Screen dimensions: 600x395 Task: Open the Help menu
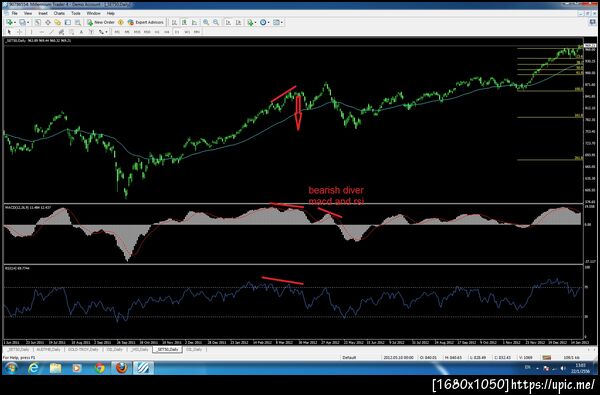coord(111,13)
